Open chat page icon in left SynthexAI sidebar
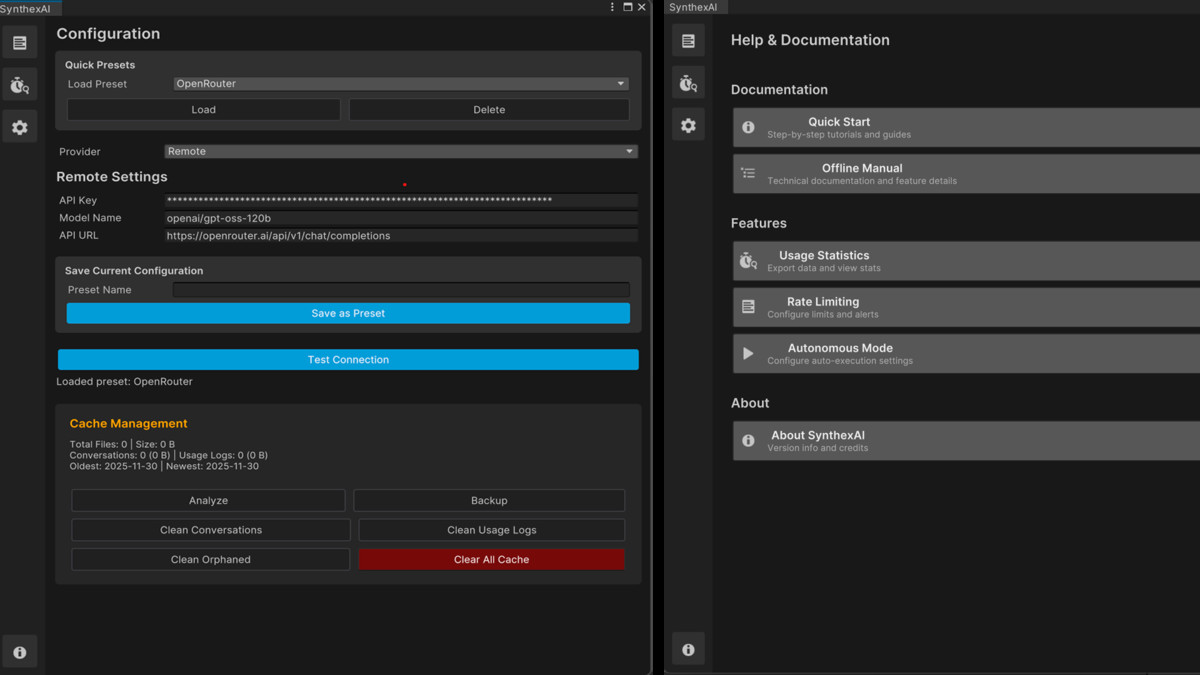 [20, 42]
